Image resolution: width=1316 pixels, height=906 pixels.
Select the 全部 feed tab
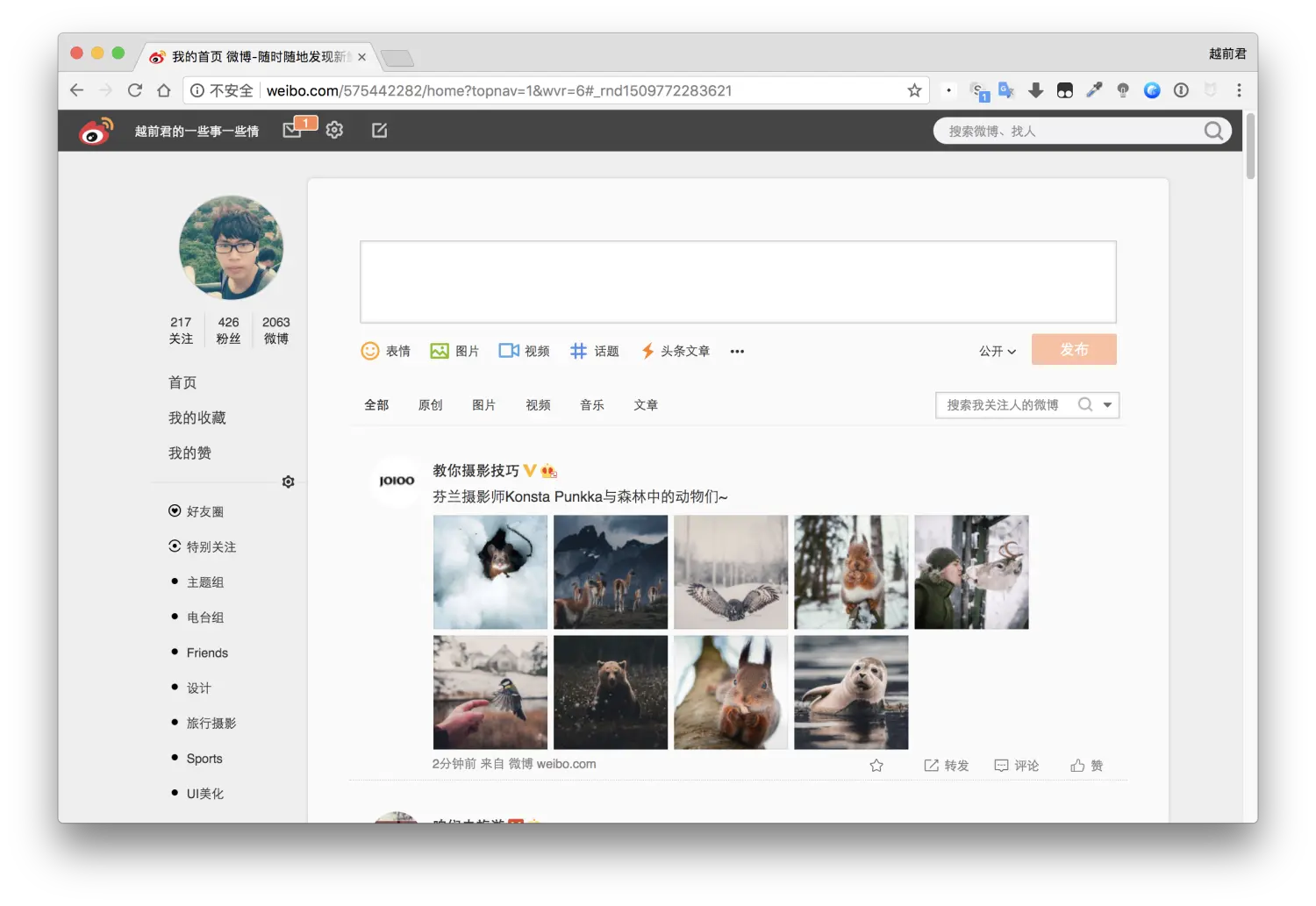[376, 404]
